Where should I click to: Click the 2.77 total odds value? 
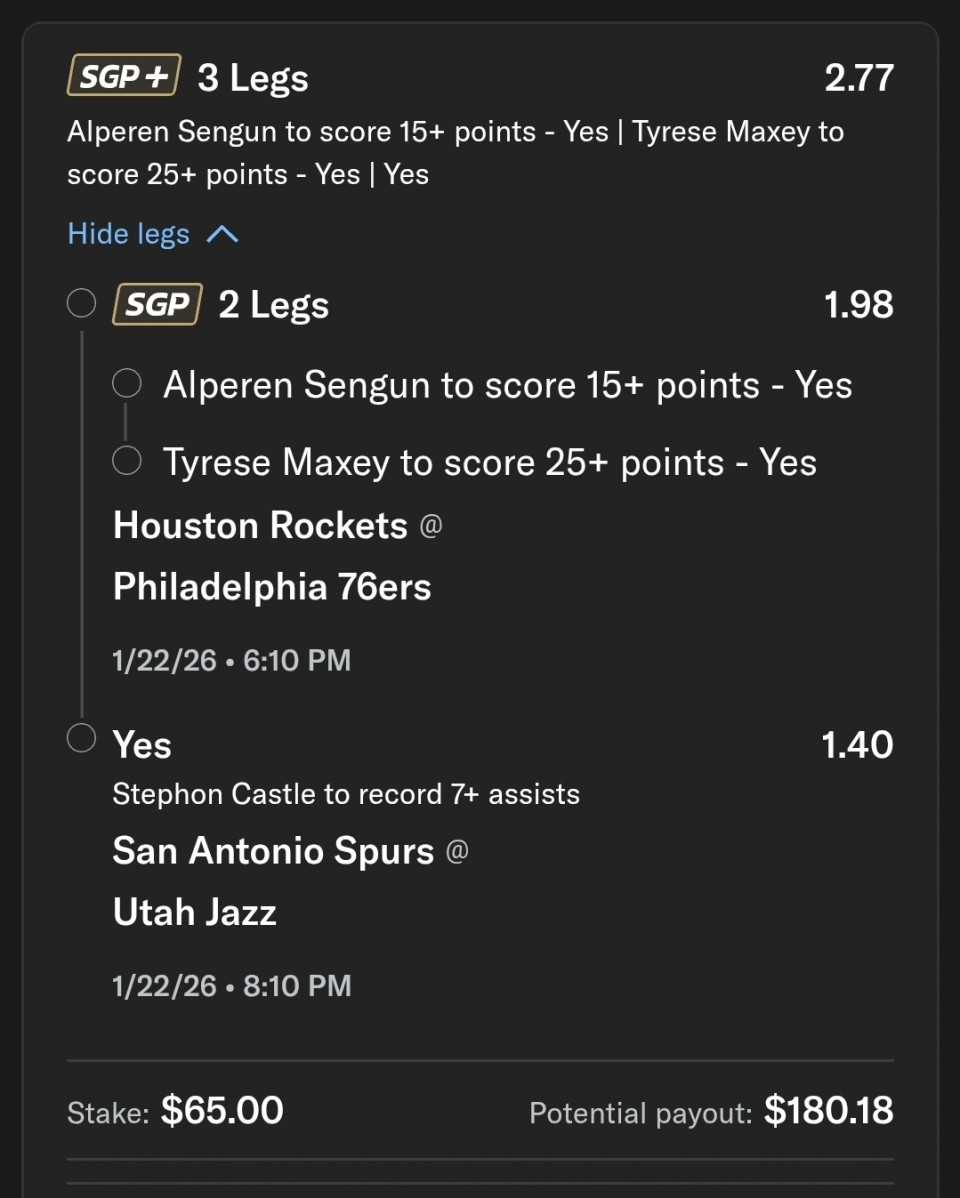click(x=858, y=78)
